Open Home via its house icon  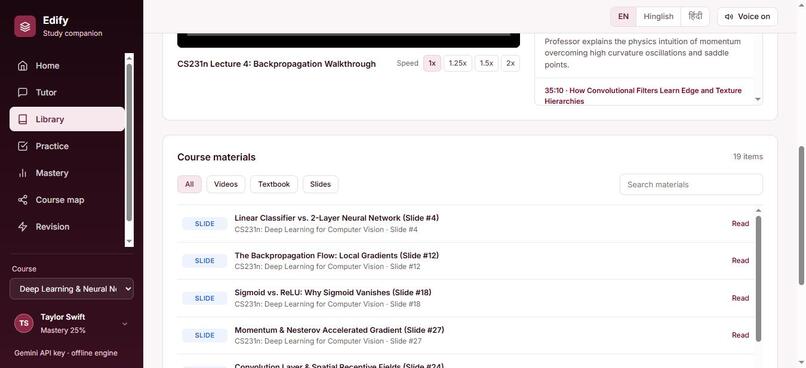pyautogui.click(x=22, y=66)
